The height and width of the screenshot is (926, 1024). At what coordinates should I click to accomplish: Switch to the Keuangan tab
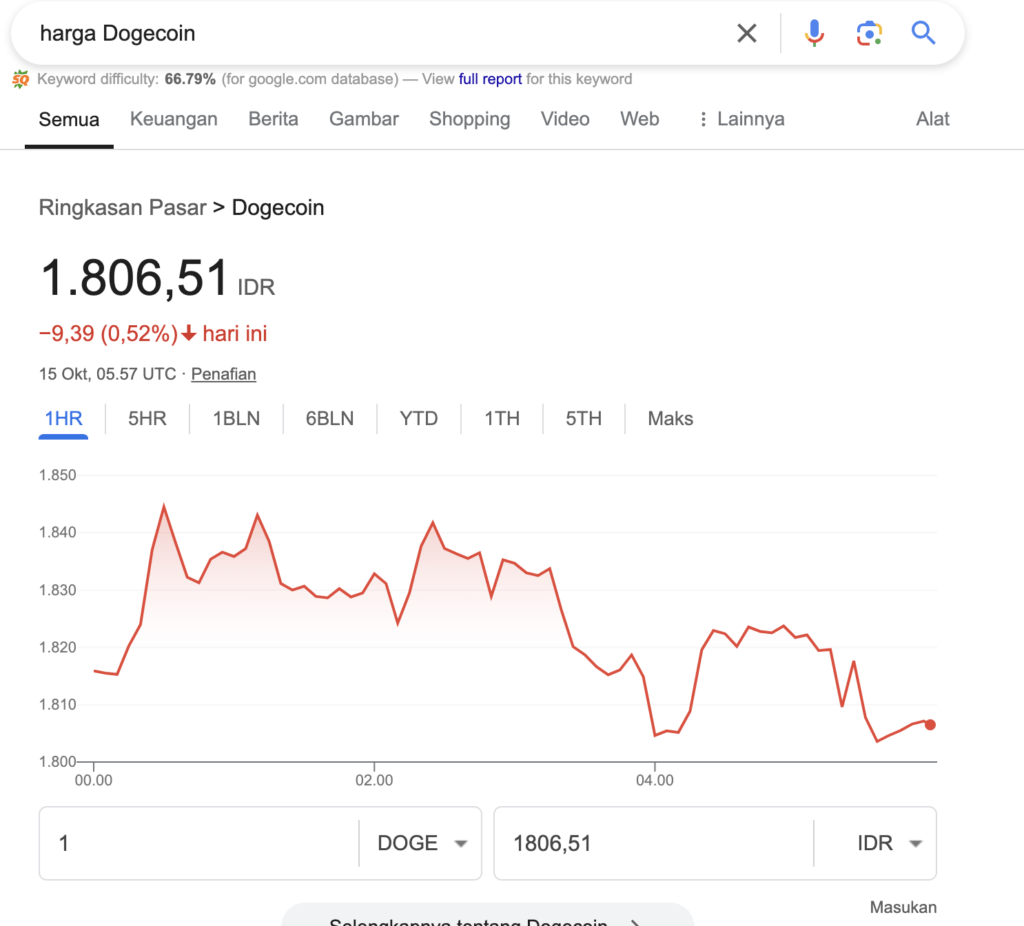coord(174,119)
